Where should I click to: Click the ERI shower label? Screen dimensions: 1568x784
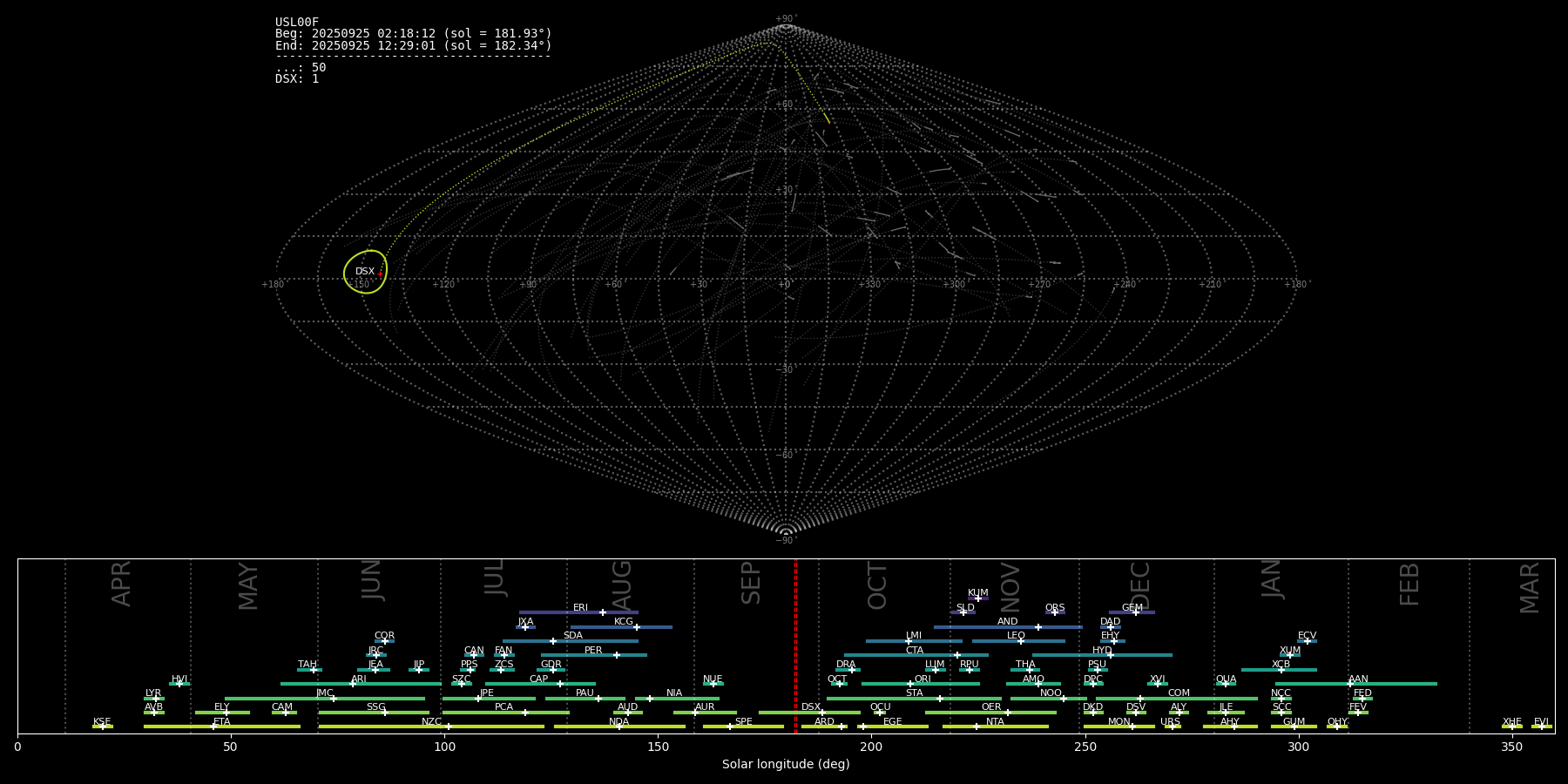[x=581, y=608]
